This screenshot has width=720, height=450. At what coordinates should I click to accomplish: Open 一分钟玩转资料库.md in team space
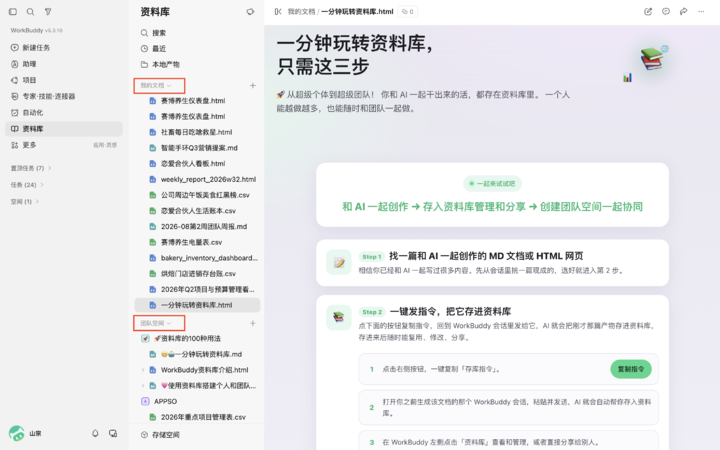197,354
